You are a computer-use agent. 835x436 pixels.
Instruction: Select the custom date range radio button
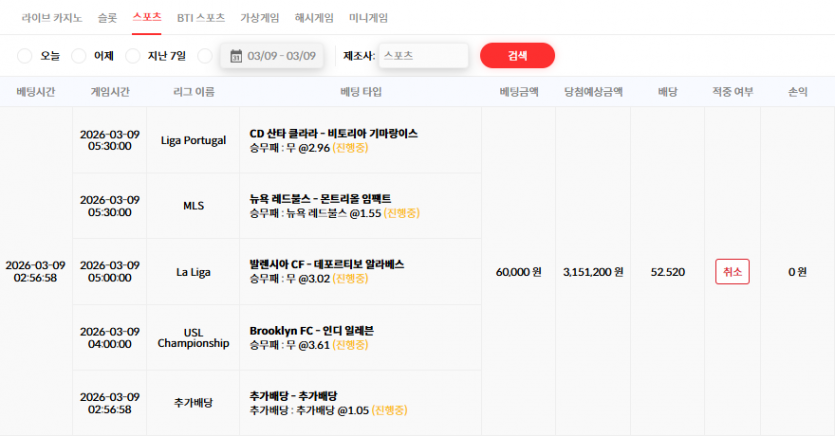(x=205, y=55)
